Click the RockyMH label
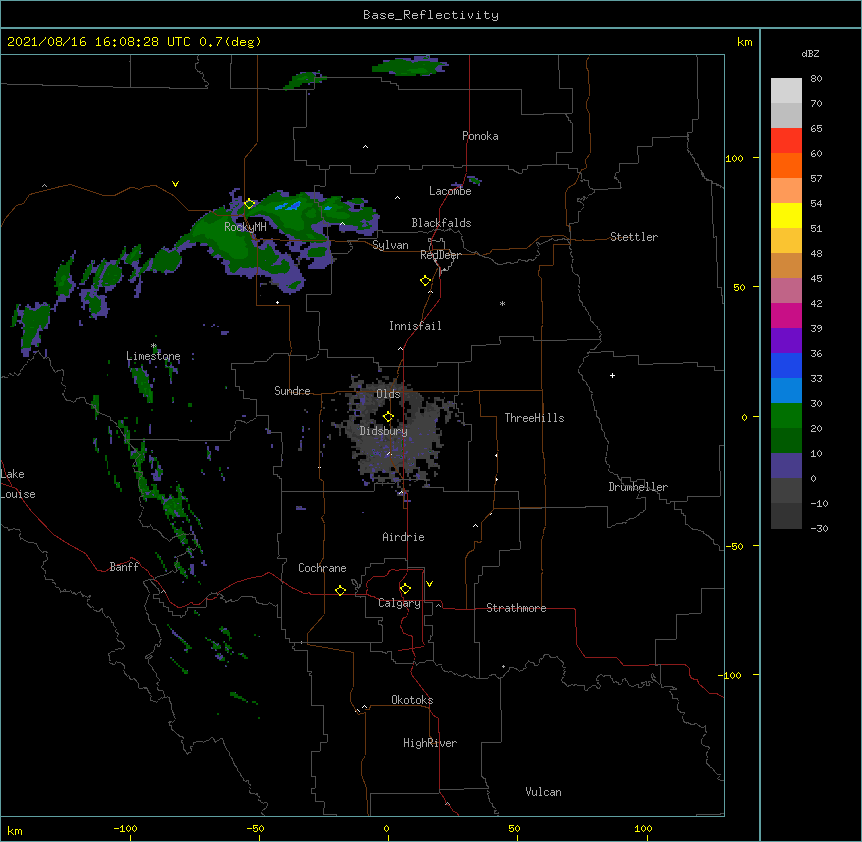Image resolution: width=862 pixels, height=842 pixels. pos(245,226)
